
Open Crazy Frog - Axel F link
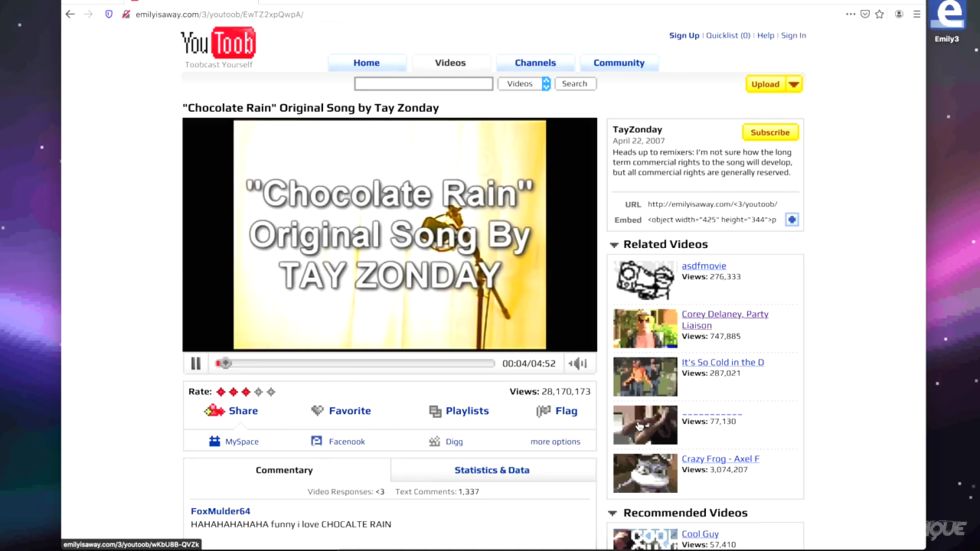(x=720, y=459)
